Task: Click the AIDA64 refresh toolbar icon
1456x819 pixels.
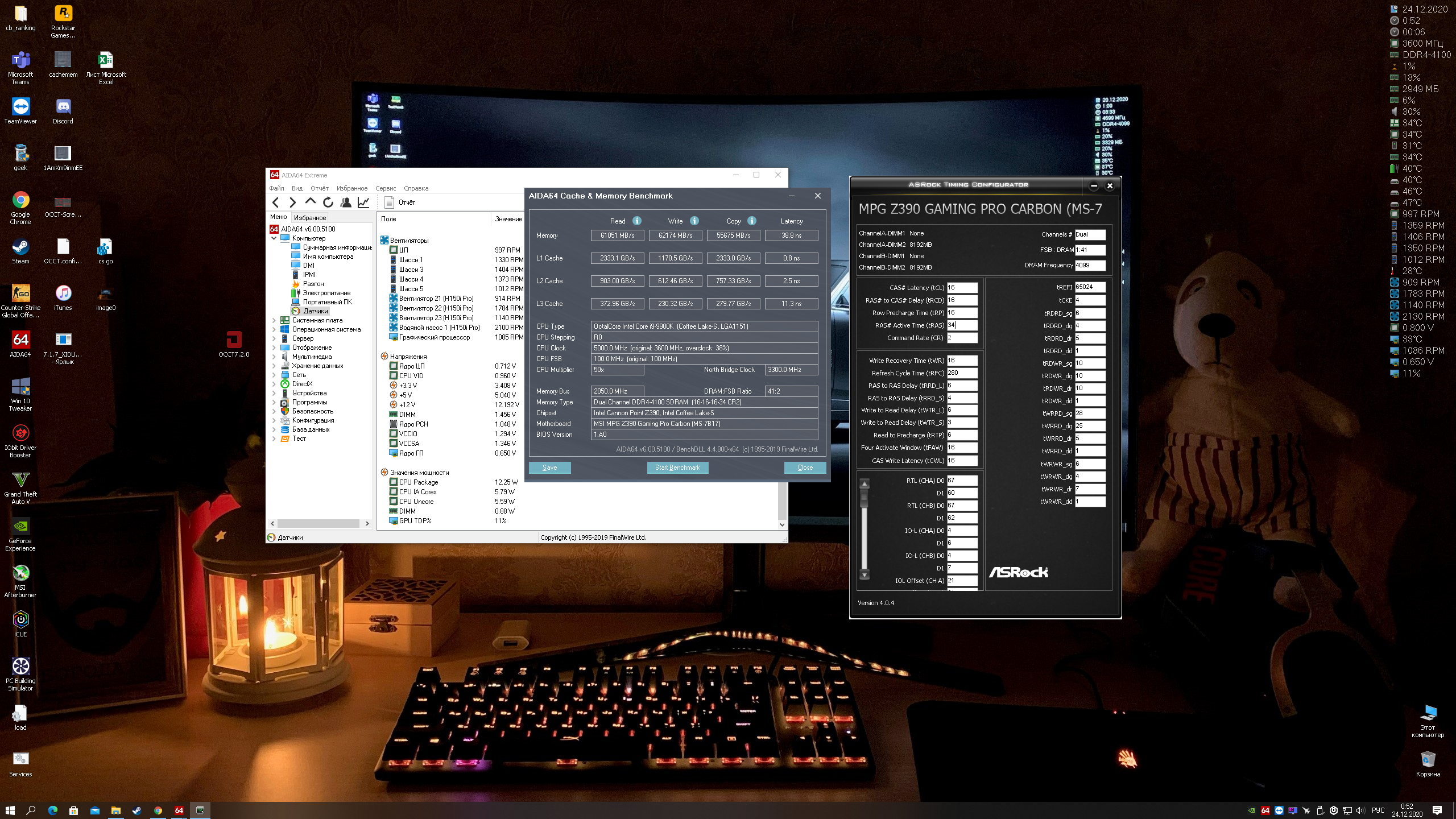Action: click(328, 202)
